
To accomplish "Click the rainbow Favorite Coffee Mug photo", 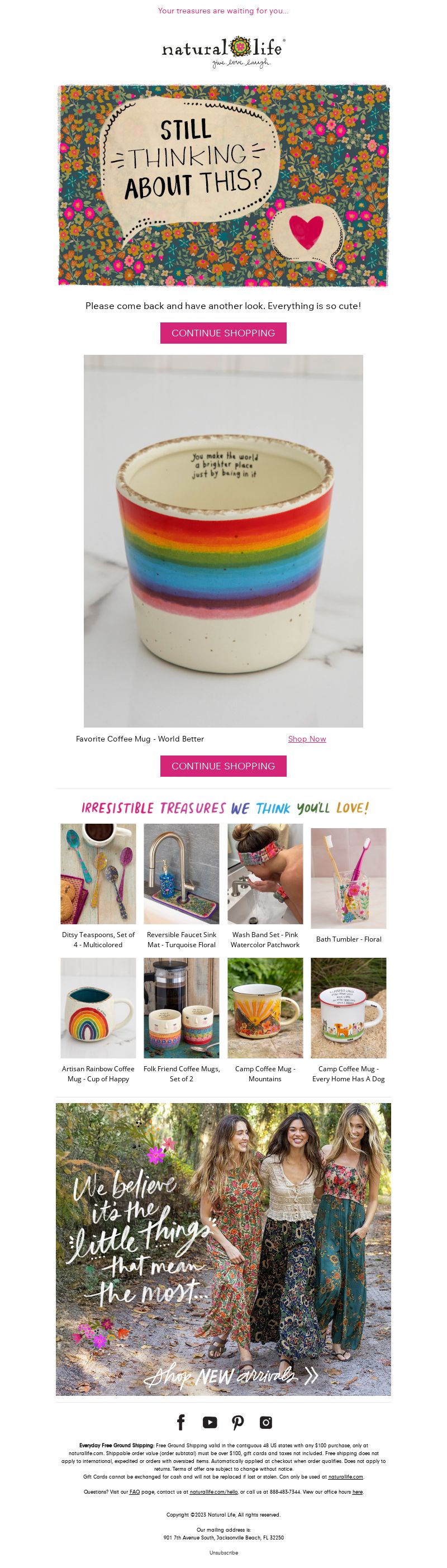I will coord(223,540).
